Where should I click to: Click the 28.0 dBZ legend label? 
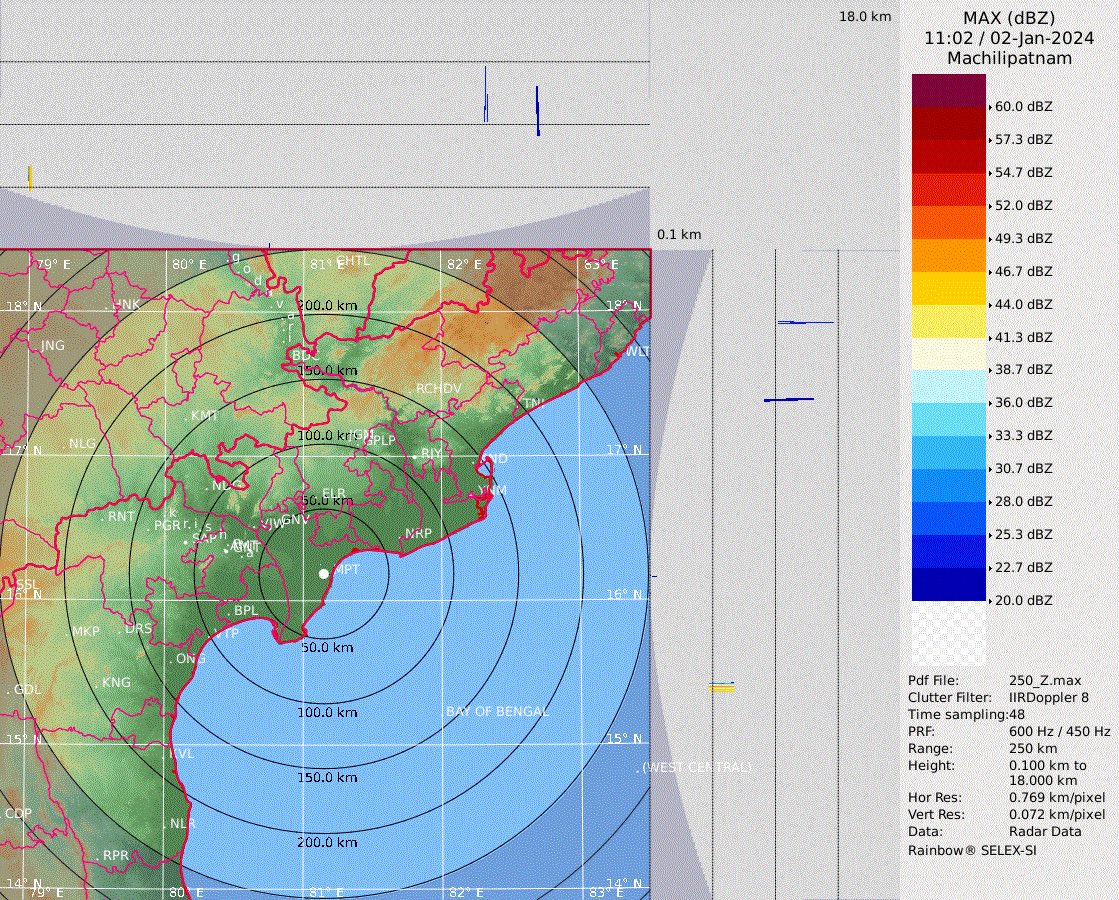click(x=1023, y=501)
